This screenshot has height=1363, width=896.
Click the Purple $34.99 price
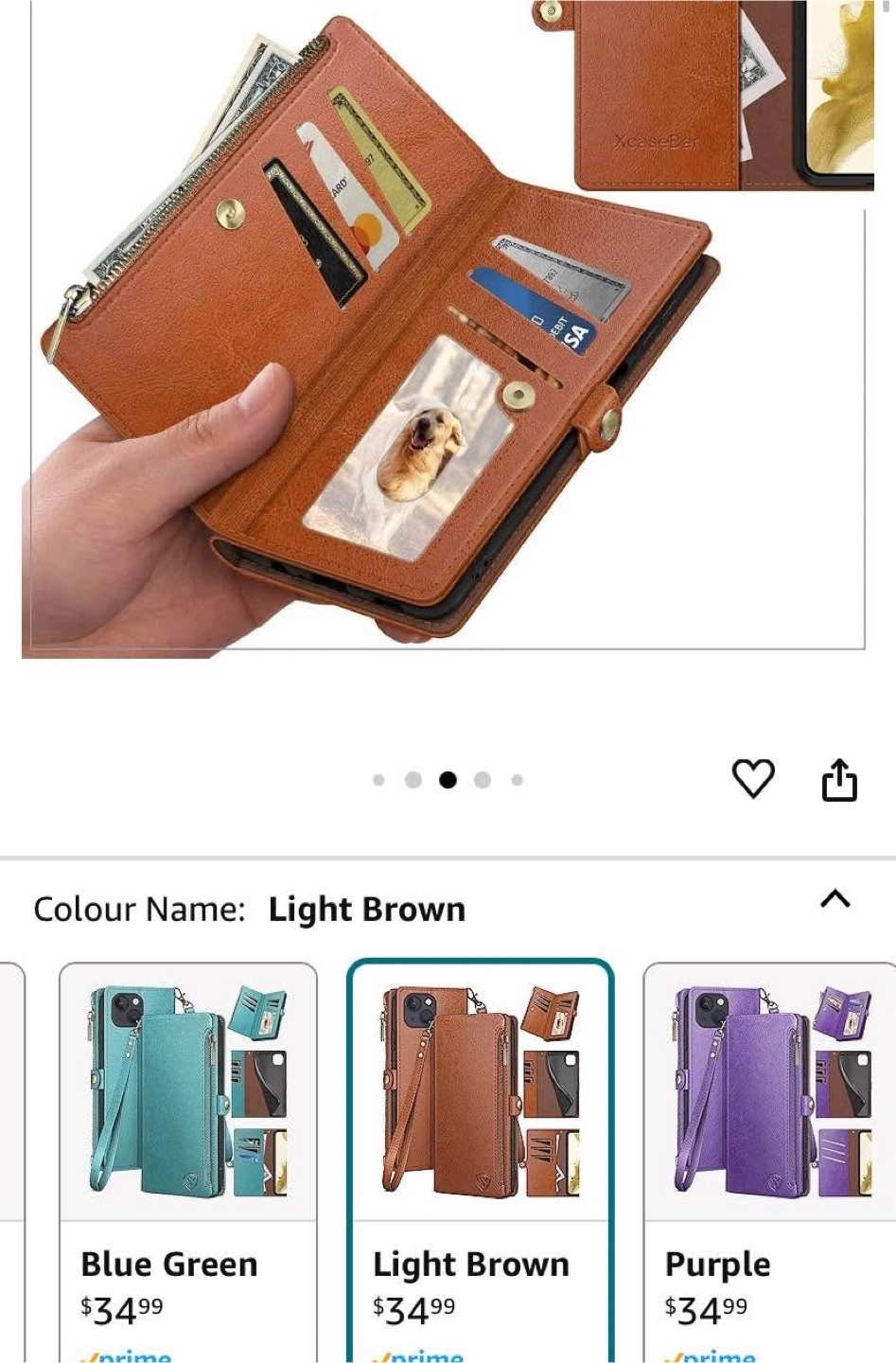pos(706,1310)
